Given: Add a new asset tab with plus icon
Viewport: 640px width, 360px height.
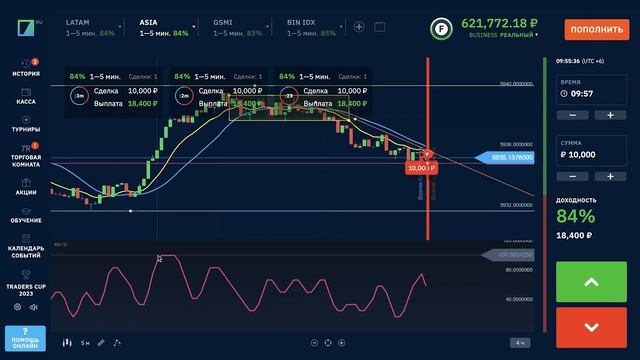Looking at the screenshot, I should 359,27.
